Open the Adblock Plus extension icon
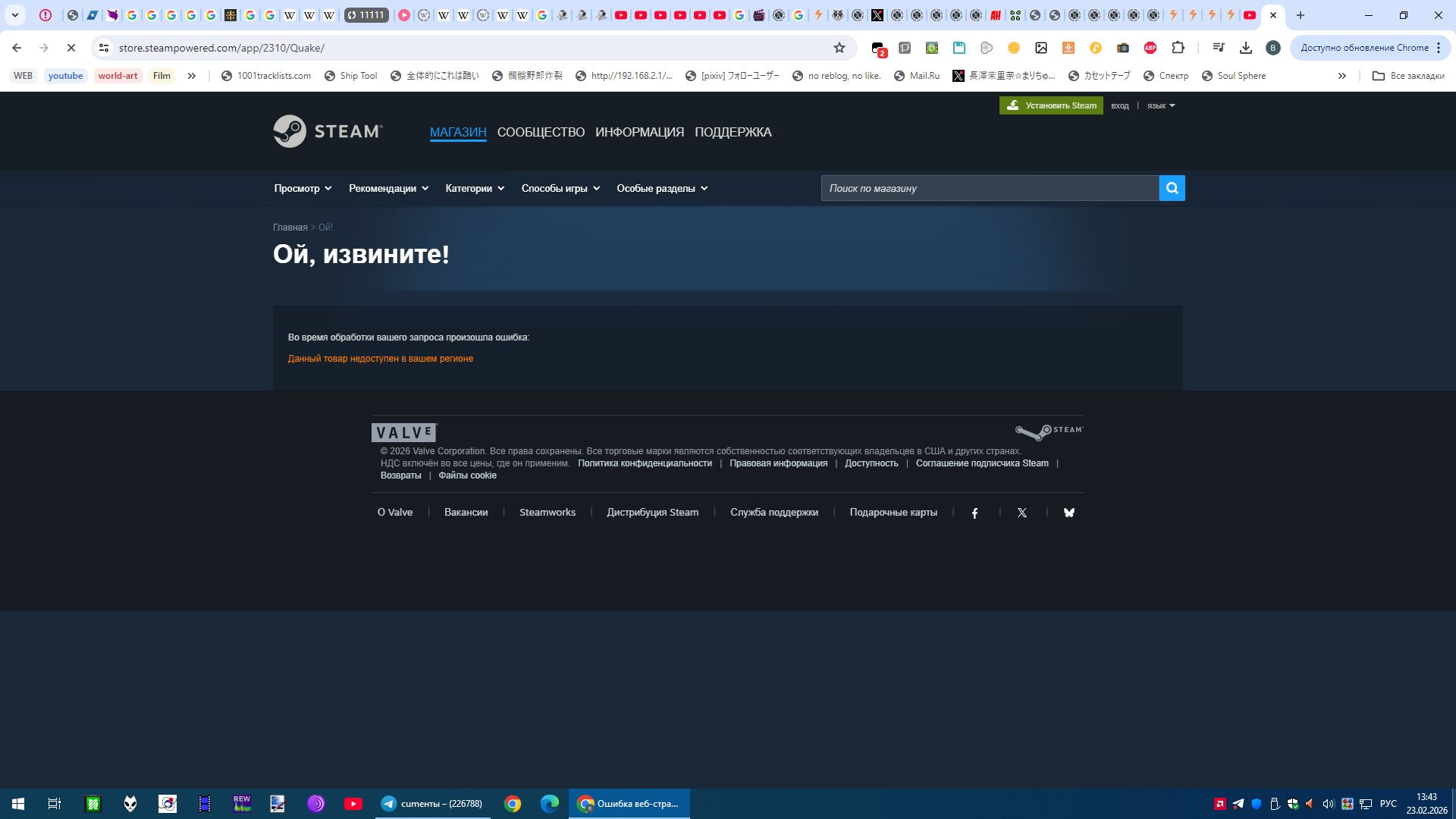This screenshot has width=1456, height=819. pyautogui.click(x=1150, y=48)
